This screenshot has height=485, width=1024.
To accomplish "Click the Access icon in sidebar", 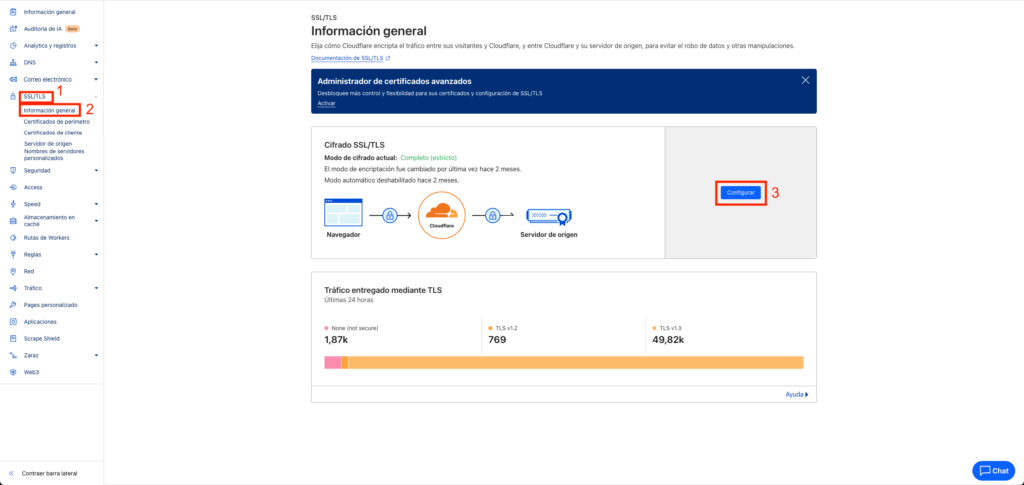I will pos(13,187).
